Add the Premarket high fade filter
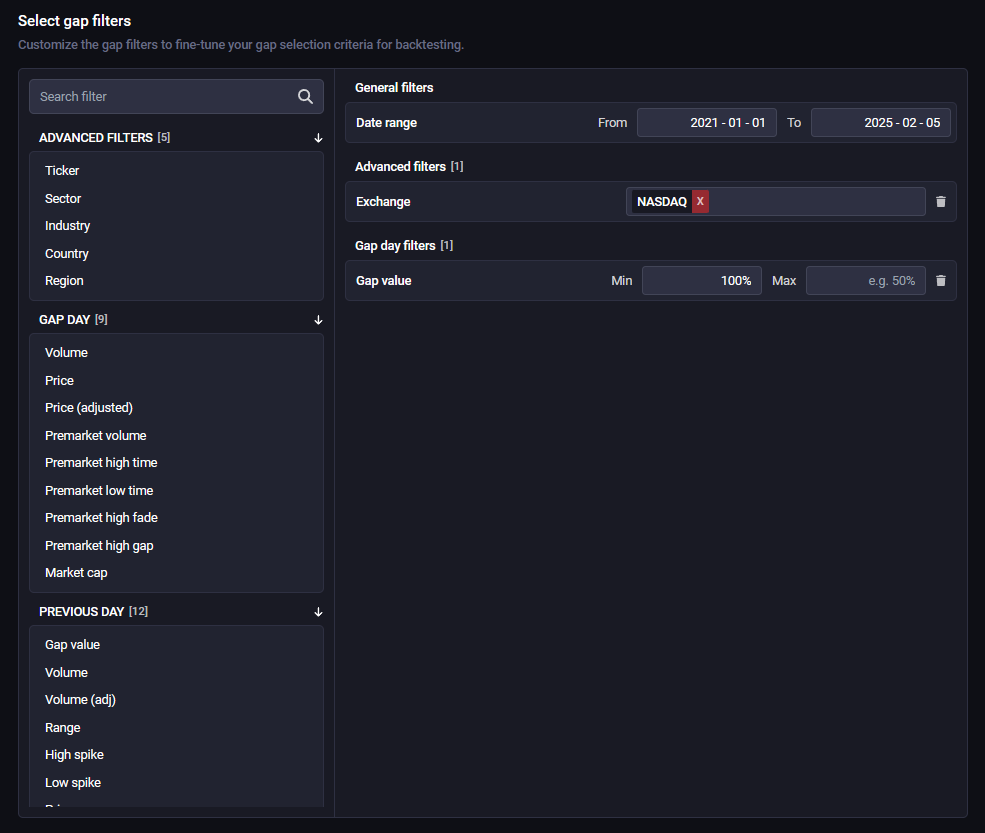 click(101, 518)
